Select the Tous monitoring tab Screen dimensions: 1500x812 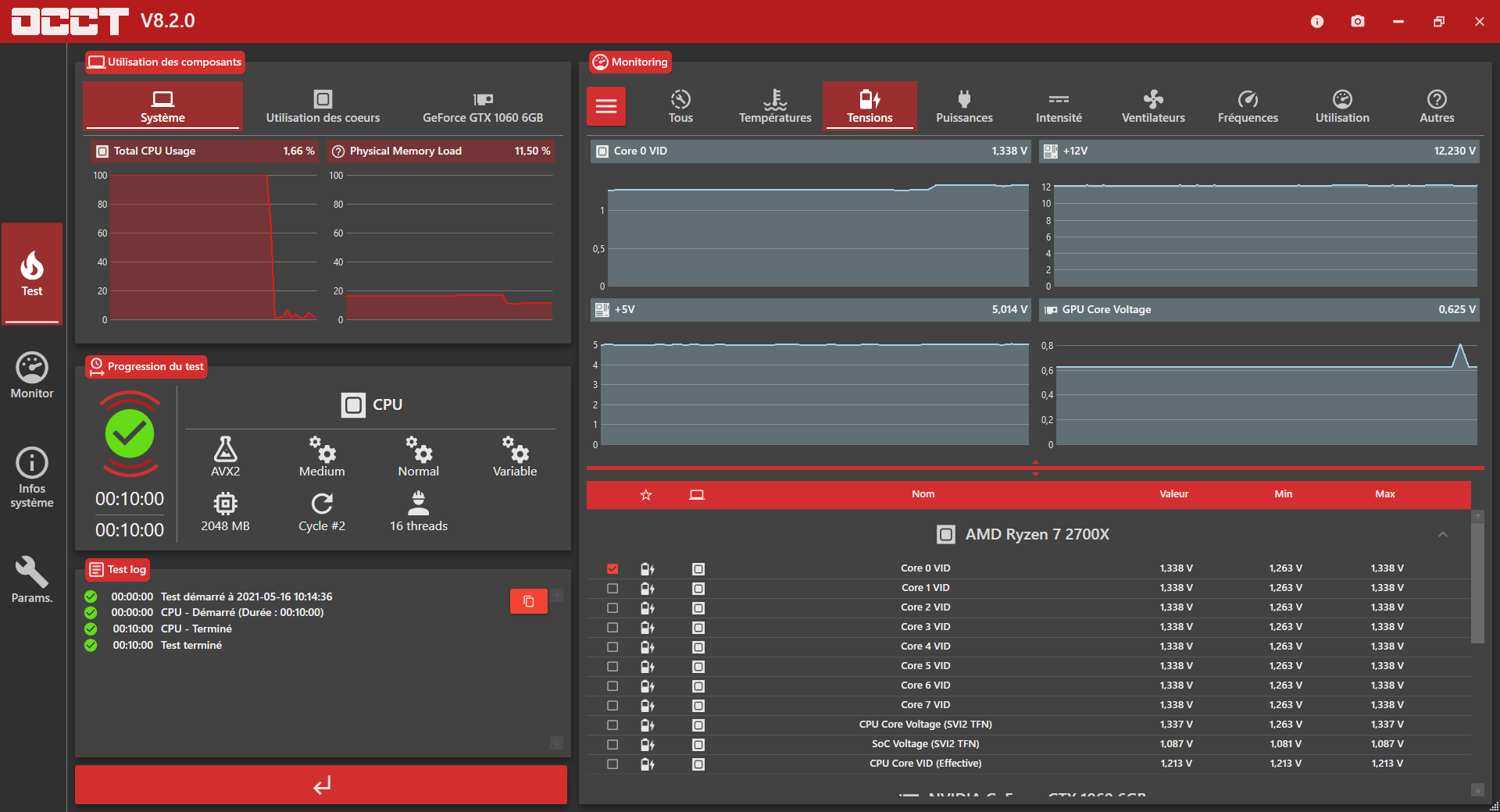tap(680, 106)
